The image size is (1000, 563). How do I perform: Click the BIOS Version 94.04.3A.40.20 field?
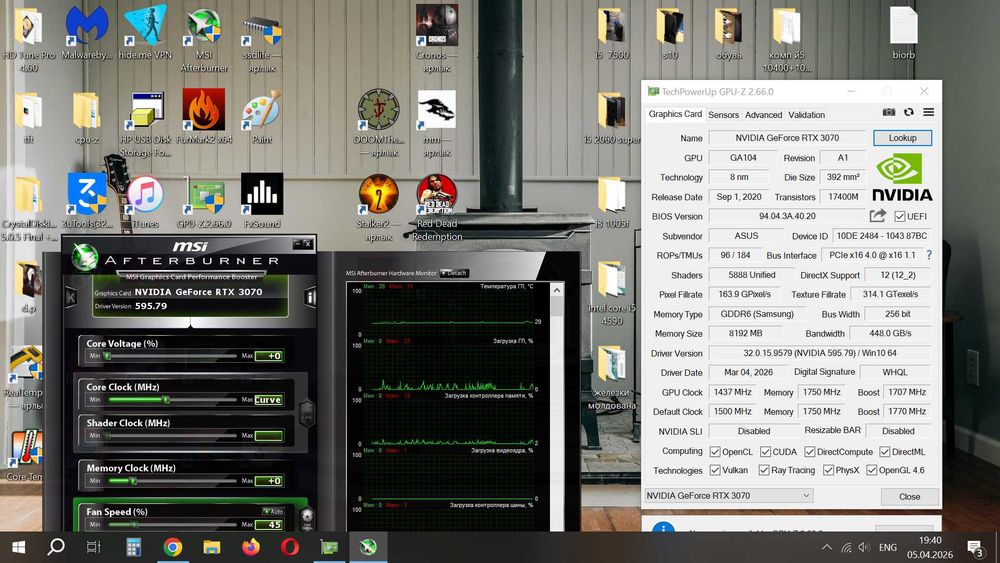click(x=787, y=216)
